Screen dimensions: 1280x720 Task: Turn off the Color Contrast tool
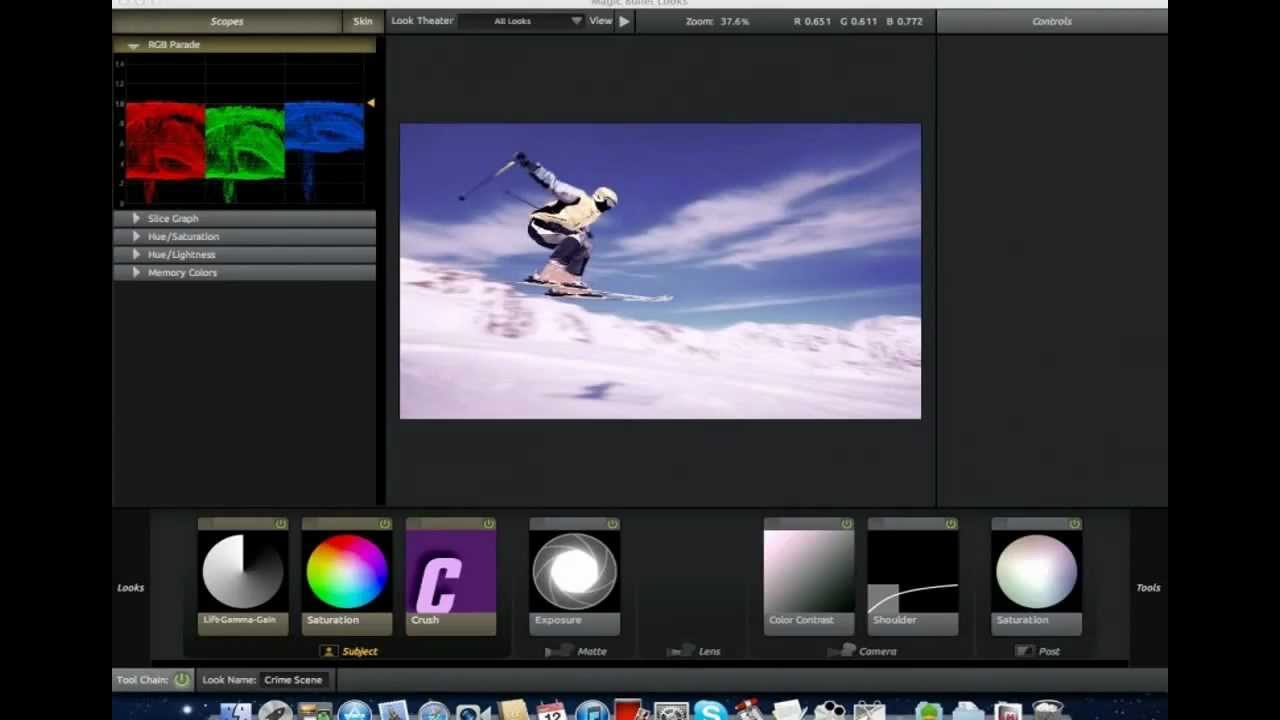(847, 524)
